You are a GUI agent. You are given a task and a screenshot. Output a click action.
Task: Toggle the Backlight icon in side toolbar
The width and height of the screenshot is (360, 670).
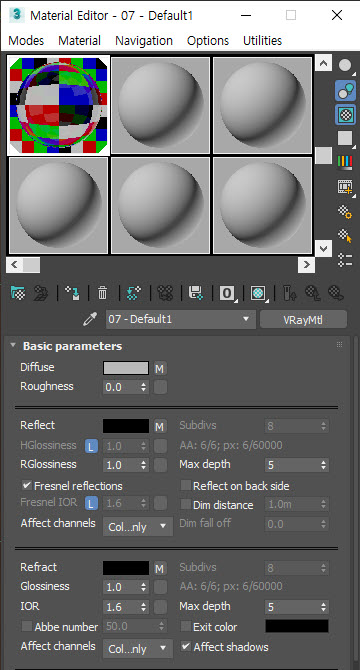pos(345,90)
